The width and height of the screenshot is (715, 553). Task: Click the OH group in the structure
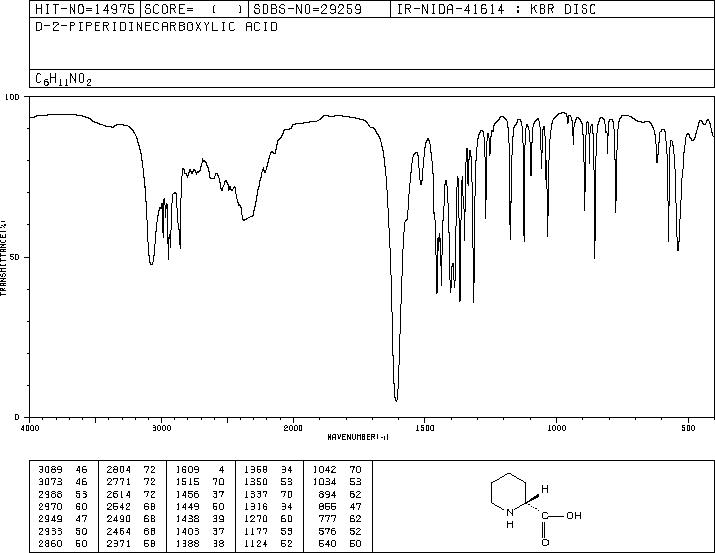point(574,516)
